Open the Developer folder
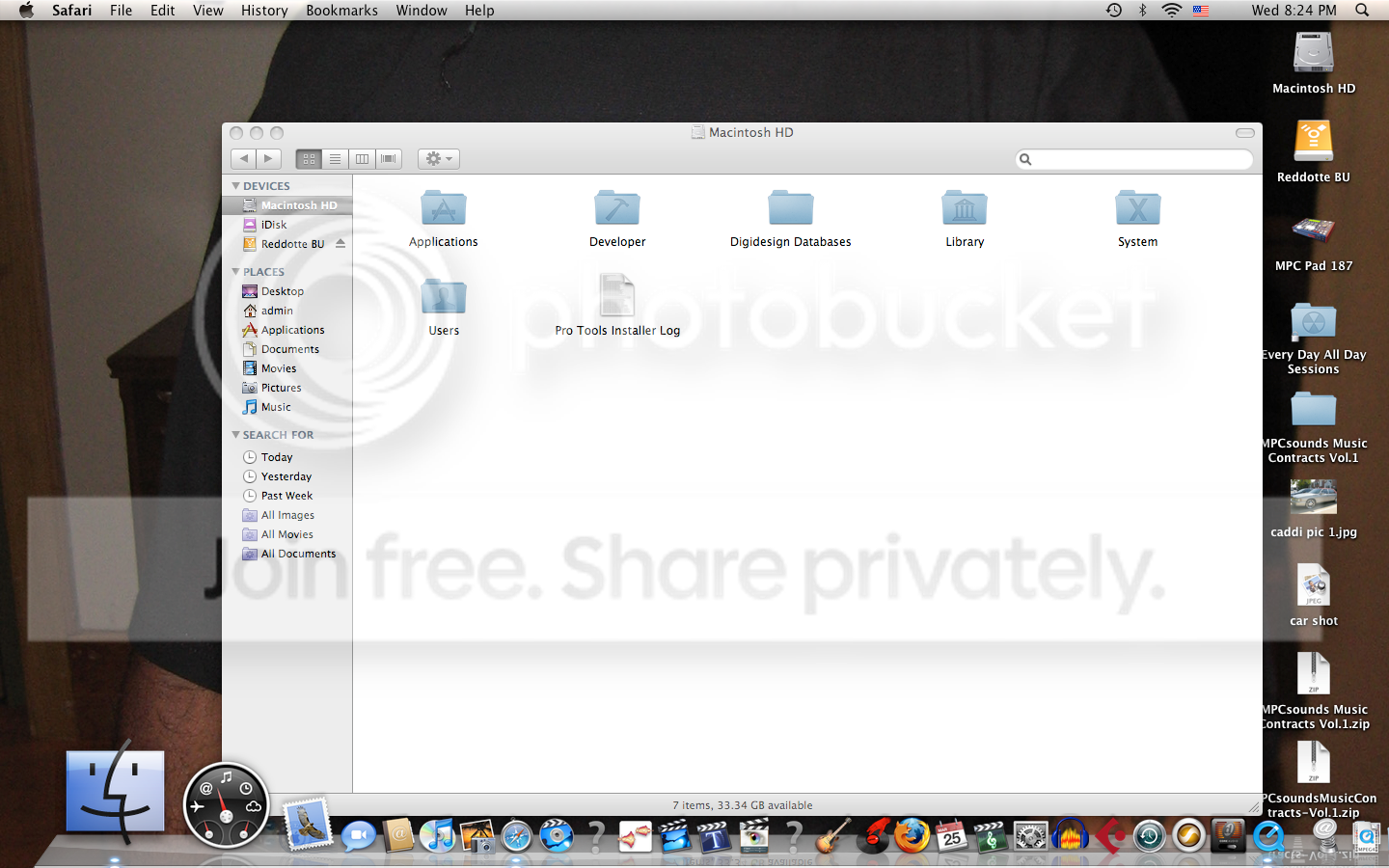Screen dimensions: 1389x868 pyautogui.click(x=617, y=208)
